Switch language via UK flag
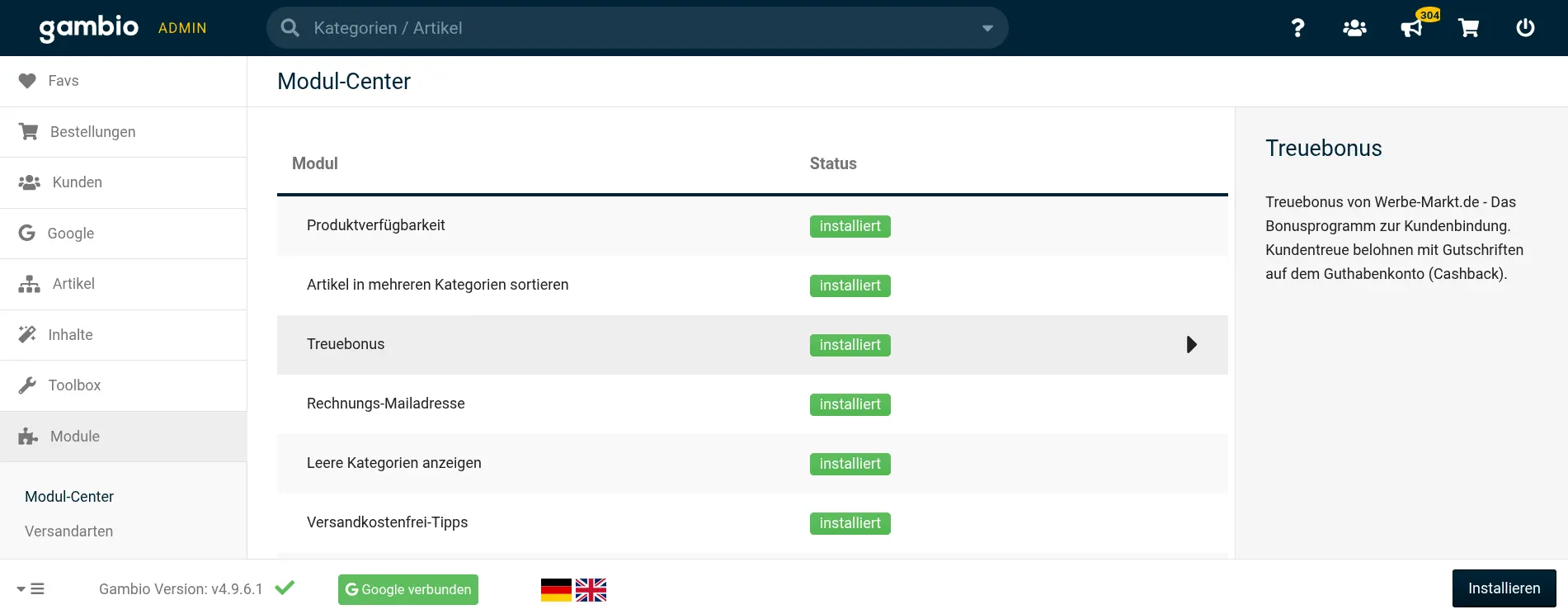Viewport: 1568px width, 614px height. [591, 589]
